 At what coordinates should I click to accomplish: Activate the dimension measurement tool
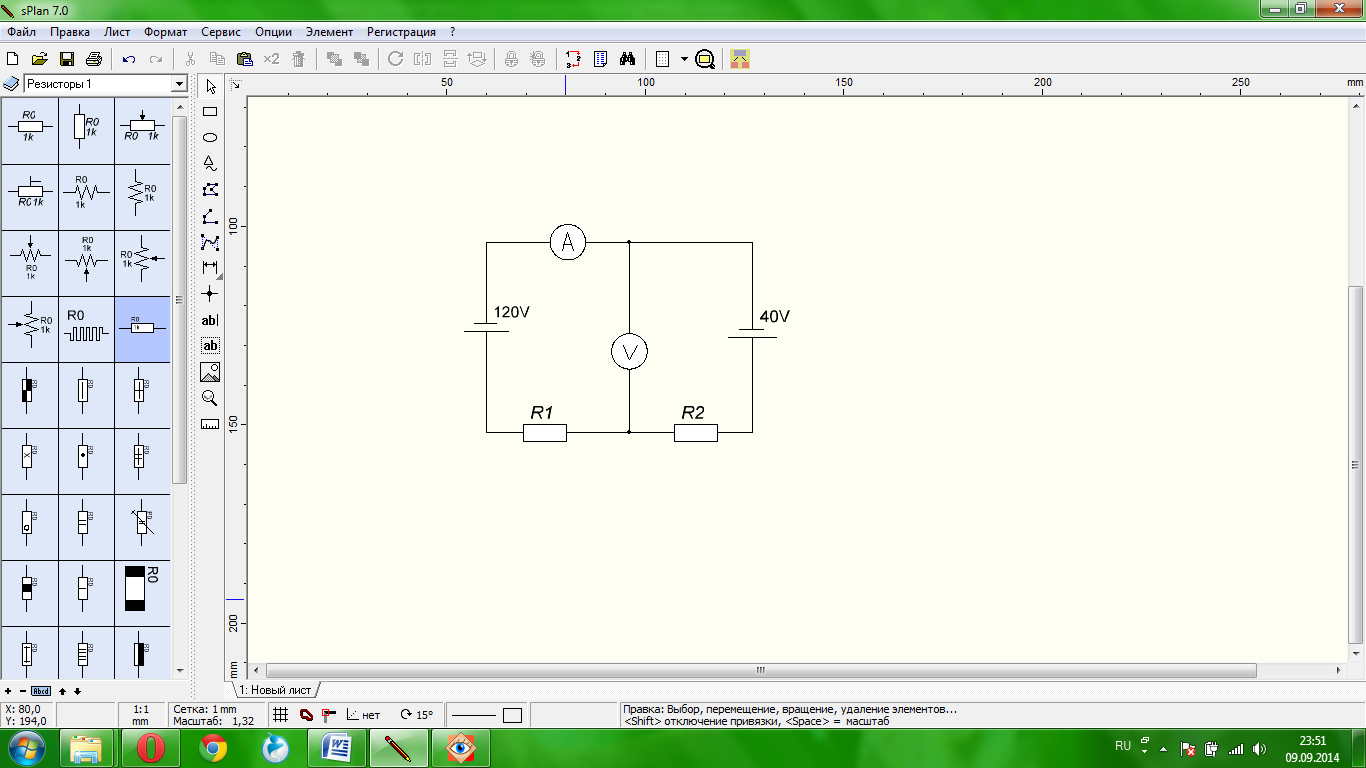click(x=210, y=268)
